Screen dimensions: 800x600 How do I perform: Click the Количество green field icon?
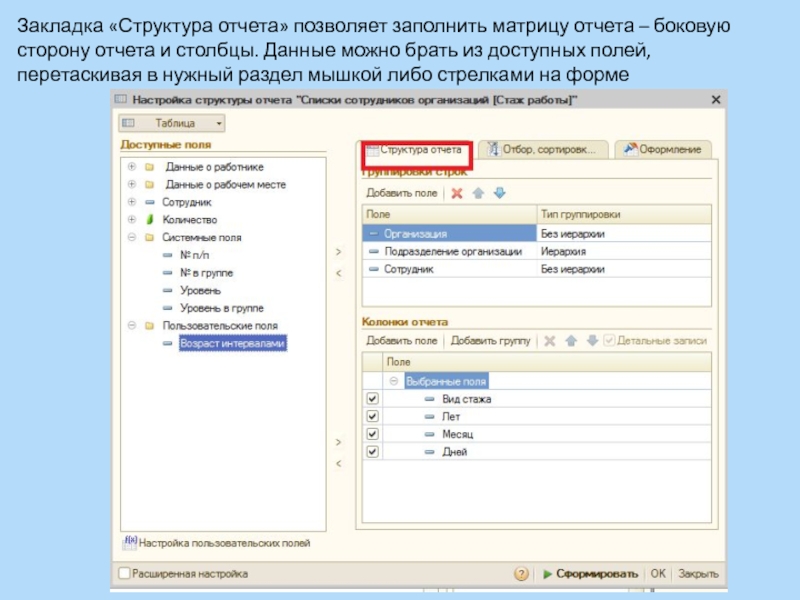148,220
